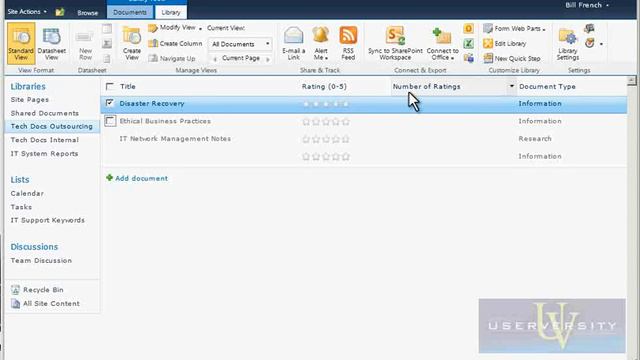Open the Library ribbon tab
This screenshot has width=640, height=360.
[x=171, y=12]
